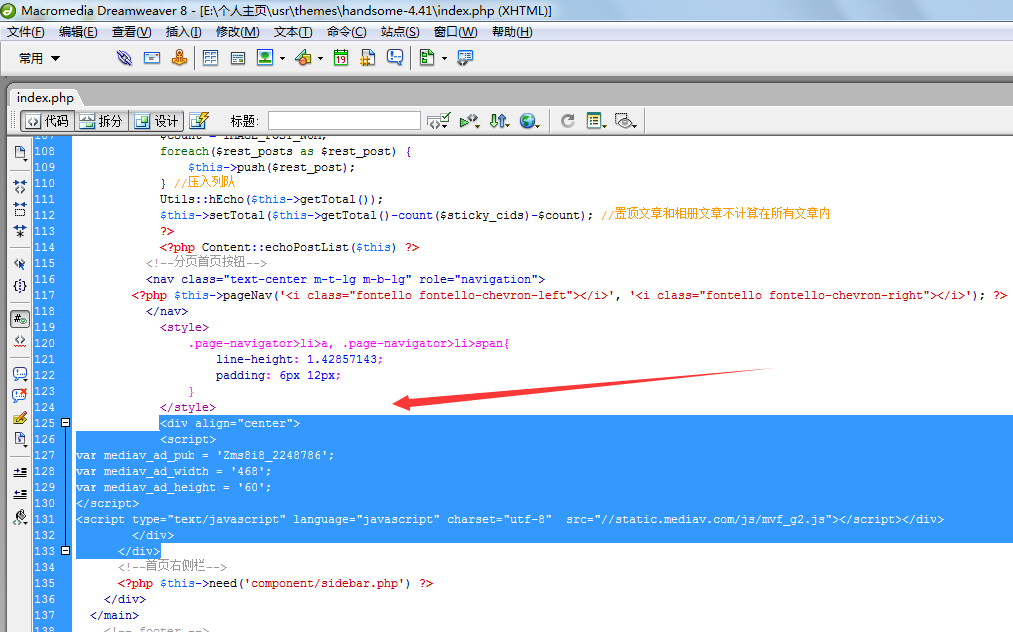This screenshot has width=1013, height=632.
Task: Click the 标题 title input field
Action: tap(344, 121)
